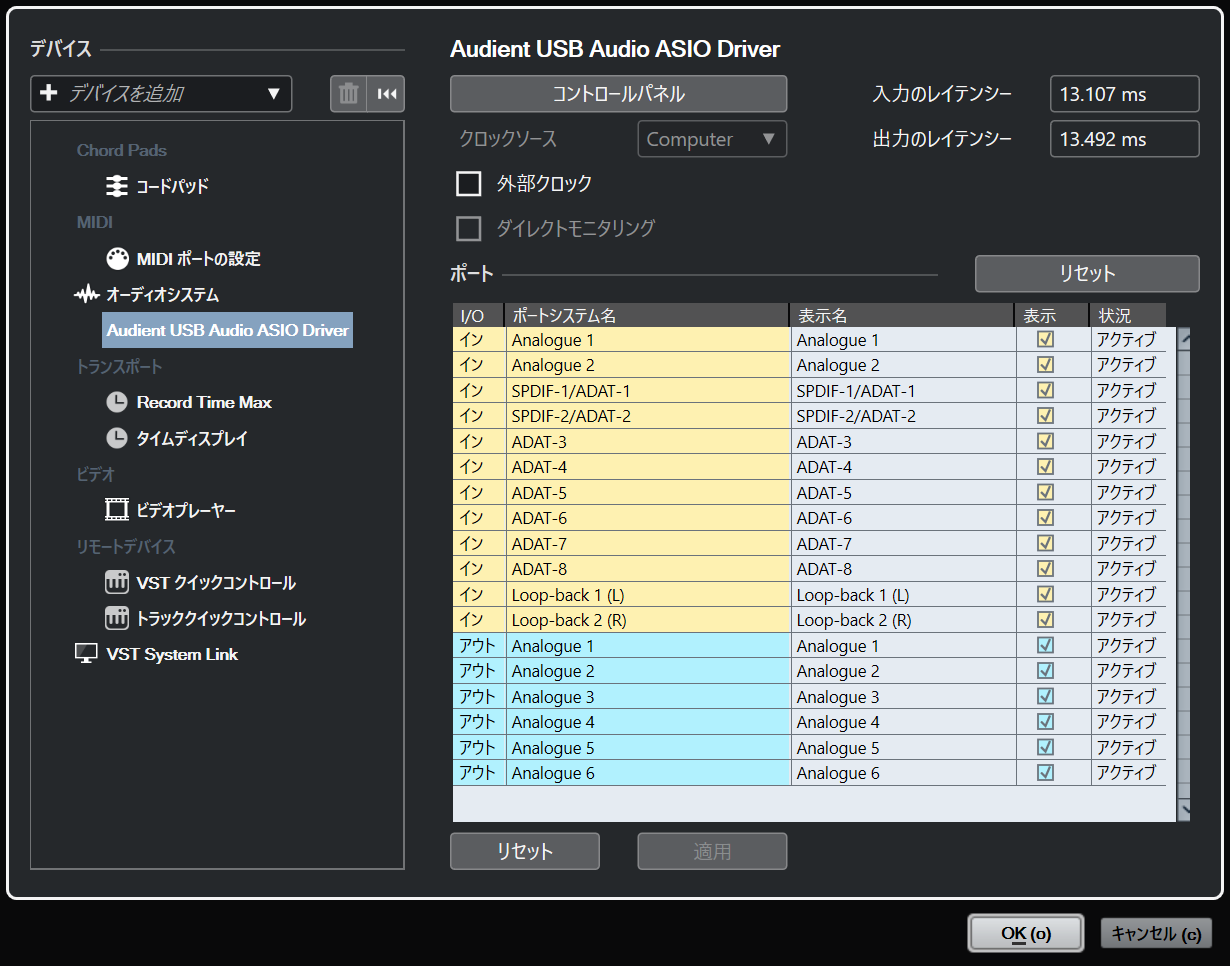Click the plus icon in デバイスを追加

49,93
